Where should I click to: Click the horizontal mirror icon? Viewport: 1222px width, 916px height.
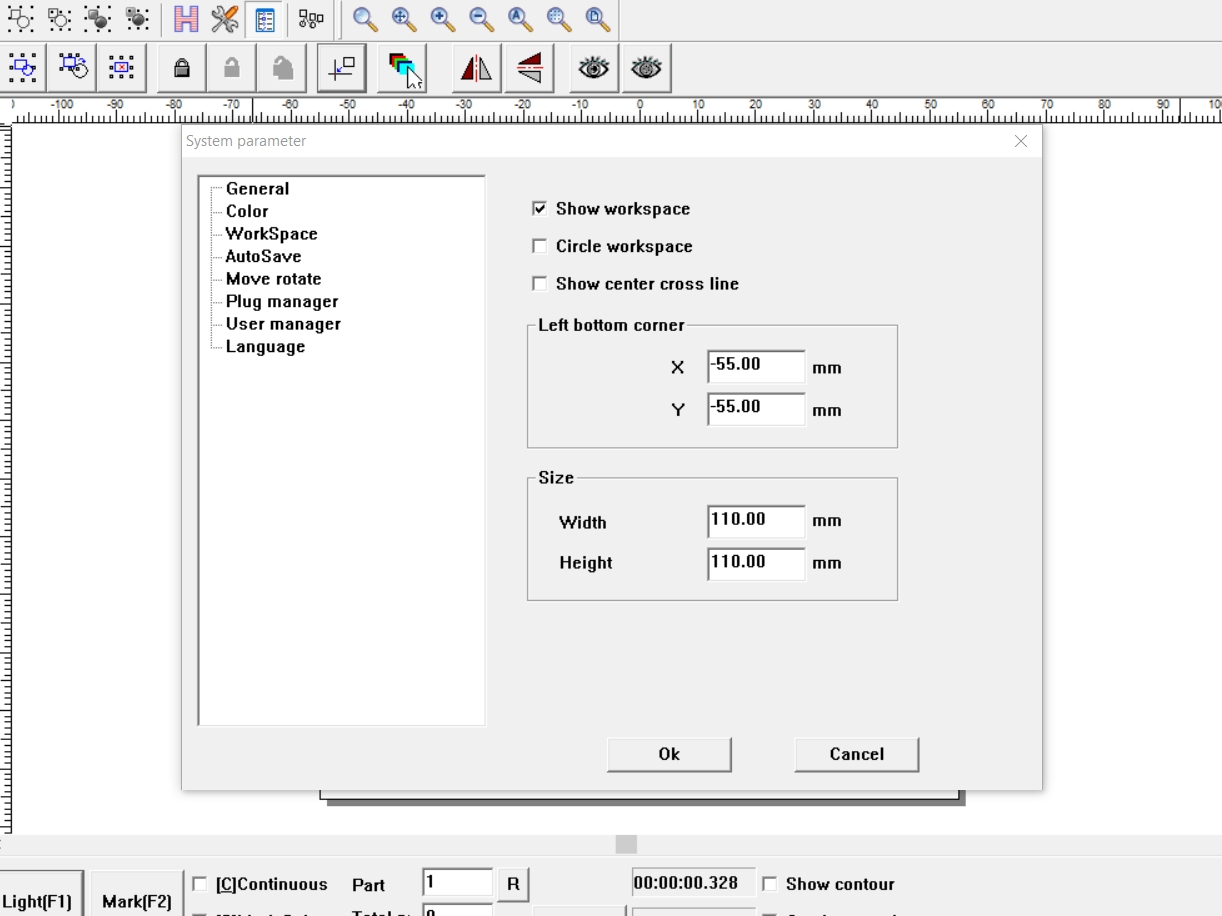point(476,68)
